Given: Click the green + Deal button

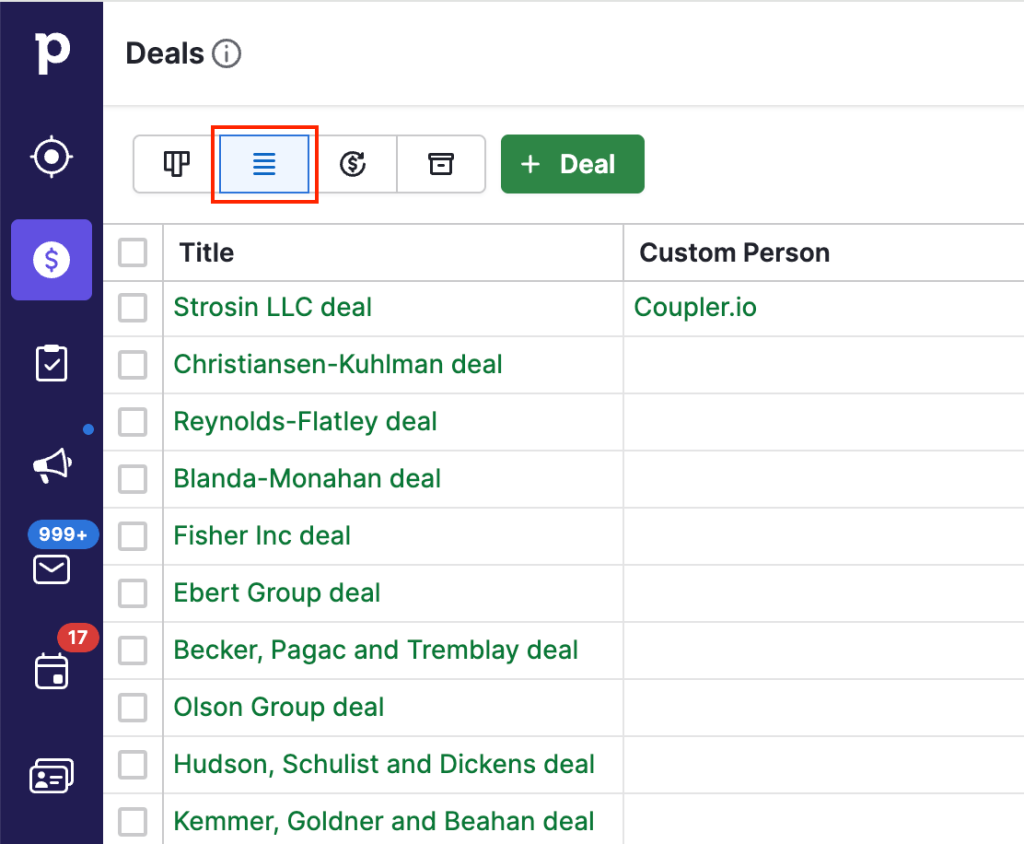Looking at the screenshot, I should pos(573,164).
